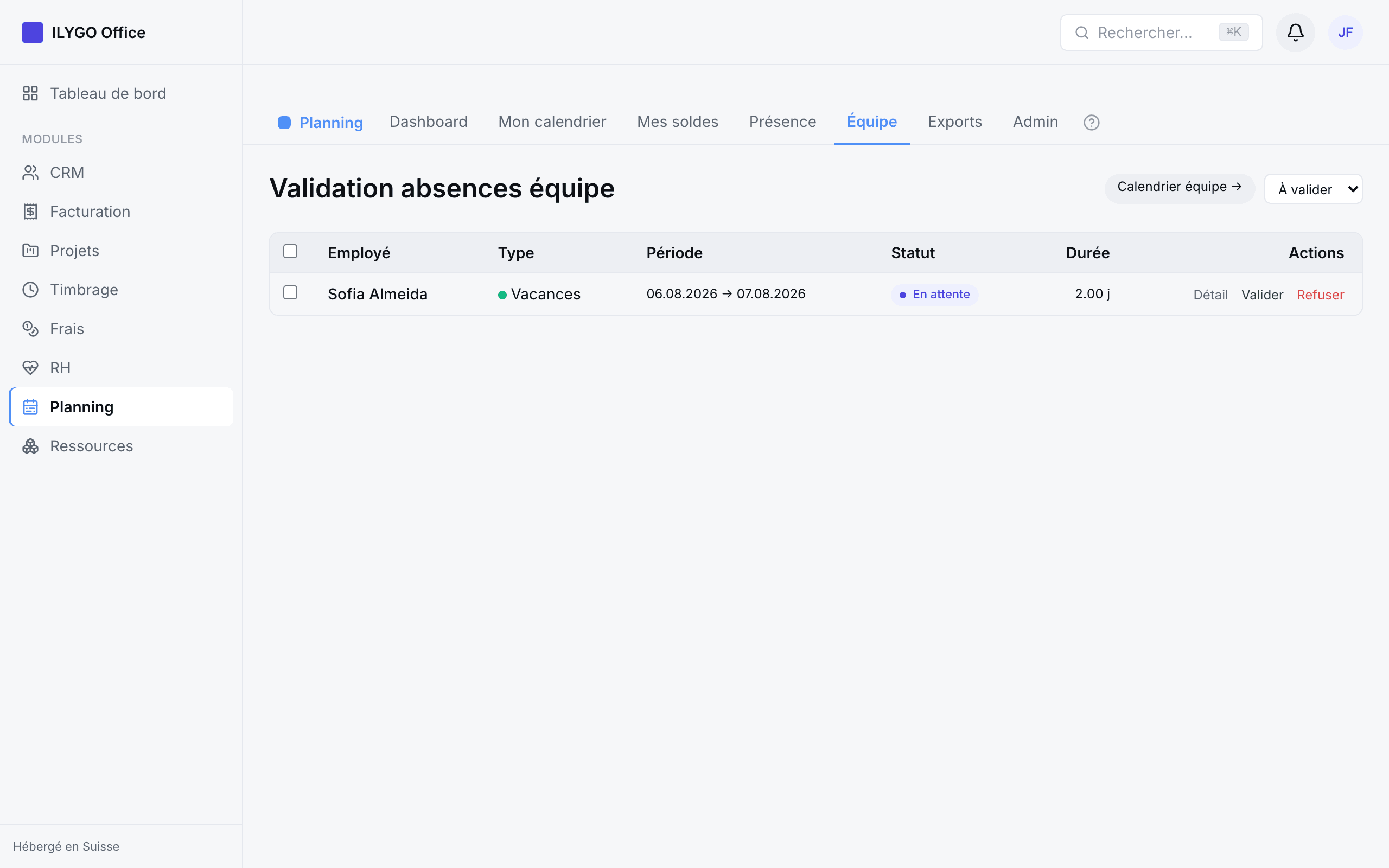Click the Sofia Almeida employee name
Screen dimensions: 1389x868
click(377, 295)
